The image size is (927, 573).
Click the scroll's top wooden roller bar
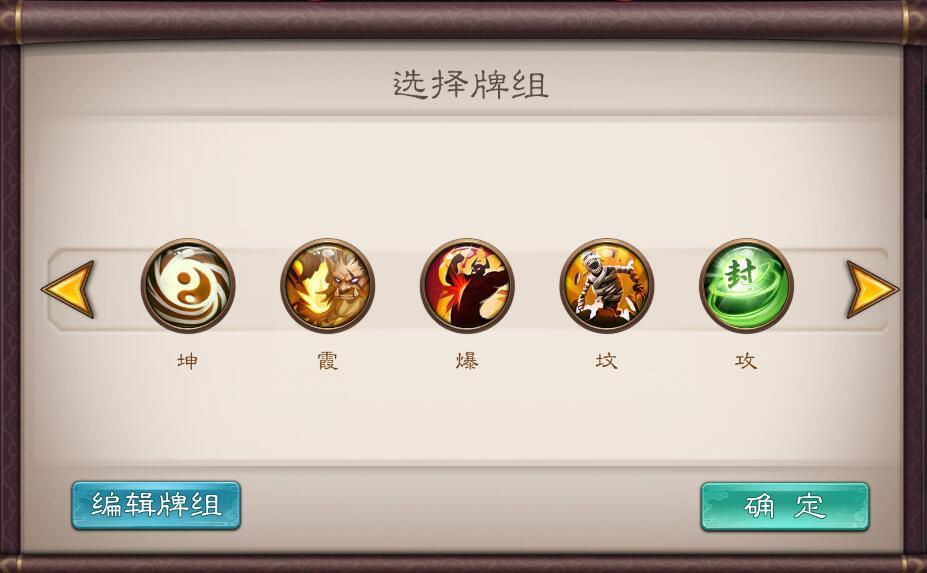464,21
